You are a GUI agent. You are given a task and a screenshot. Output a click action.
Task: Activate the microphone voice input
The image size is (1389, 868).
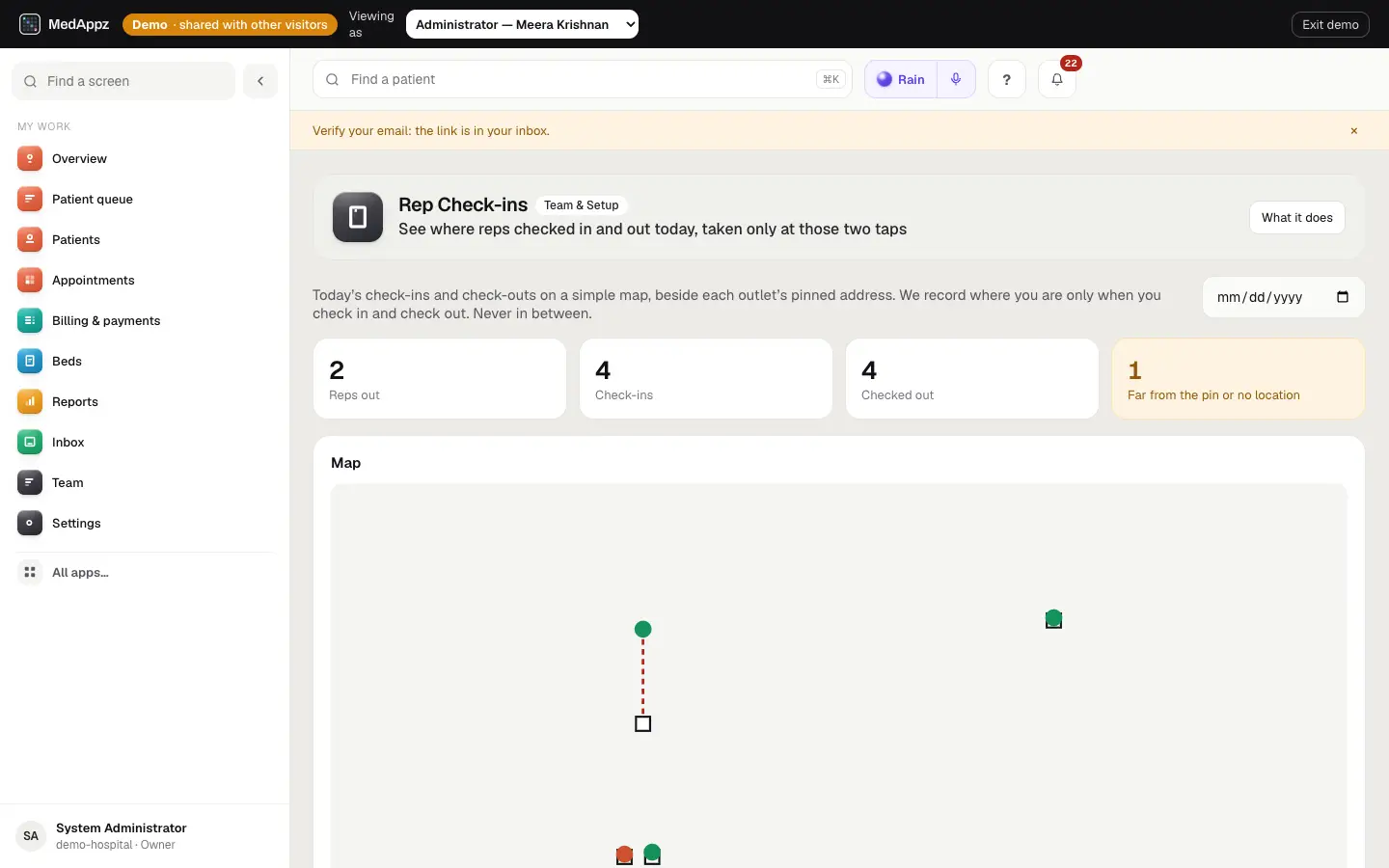(x=956, y=79)
